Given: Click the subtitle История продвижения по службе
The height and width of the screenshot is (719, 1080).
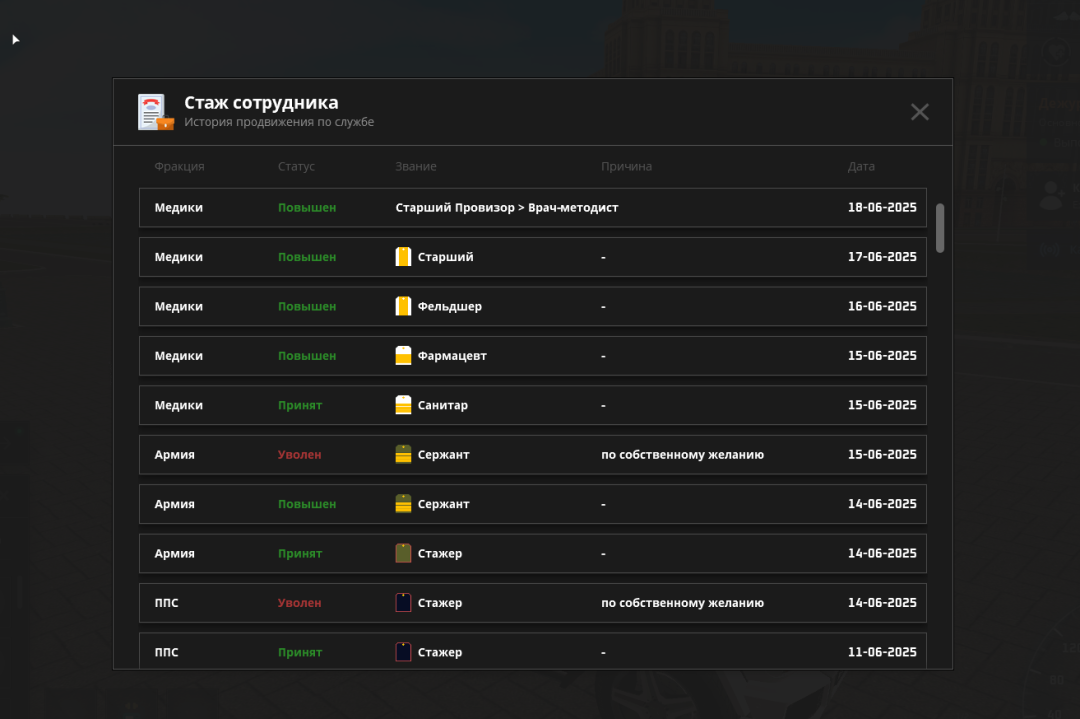Looking at the screenshot, I should (279, 122).
